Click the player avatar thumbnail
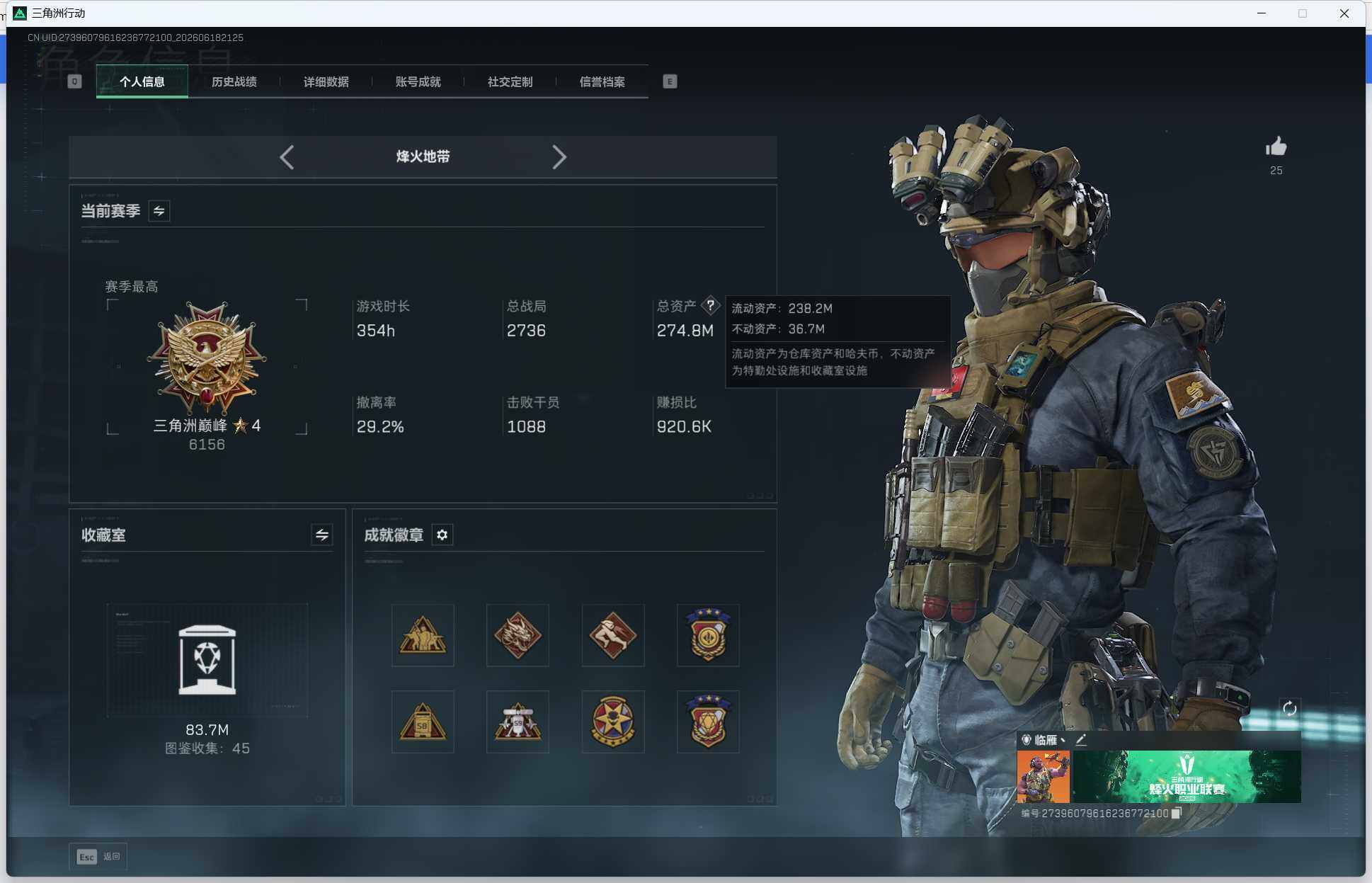The width and height of the screenshot is (1372, 883). pos(1044,777)
